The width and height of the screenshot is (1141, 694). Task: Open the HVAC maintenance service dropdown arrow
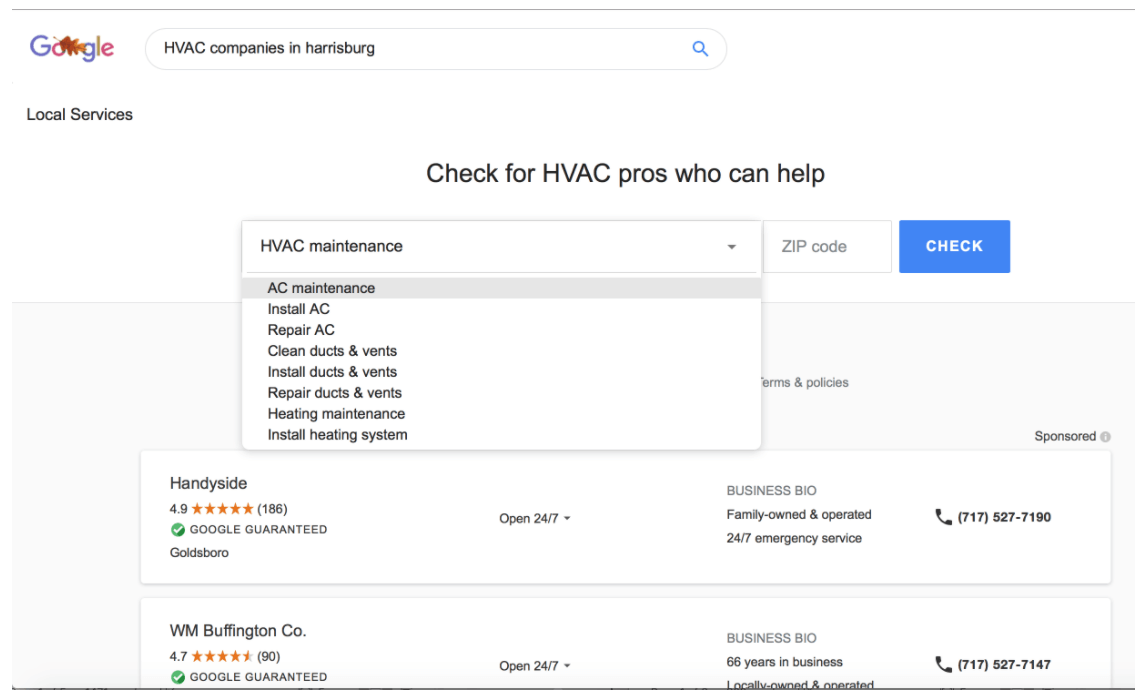click(x=731, y=247)
